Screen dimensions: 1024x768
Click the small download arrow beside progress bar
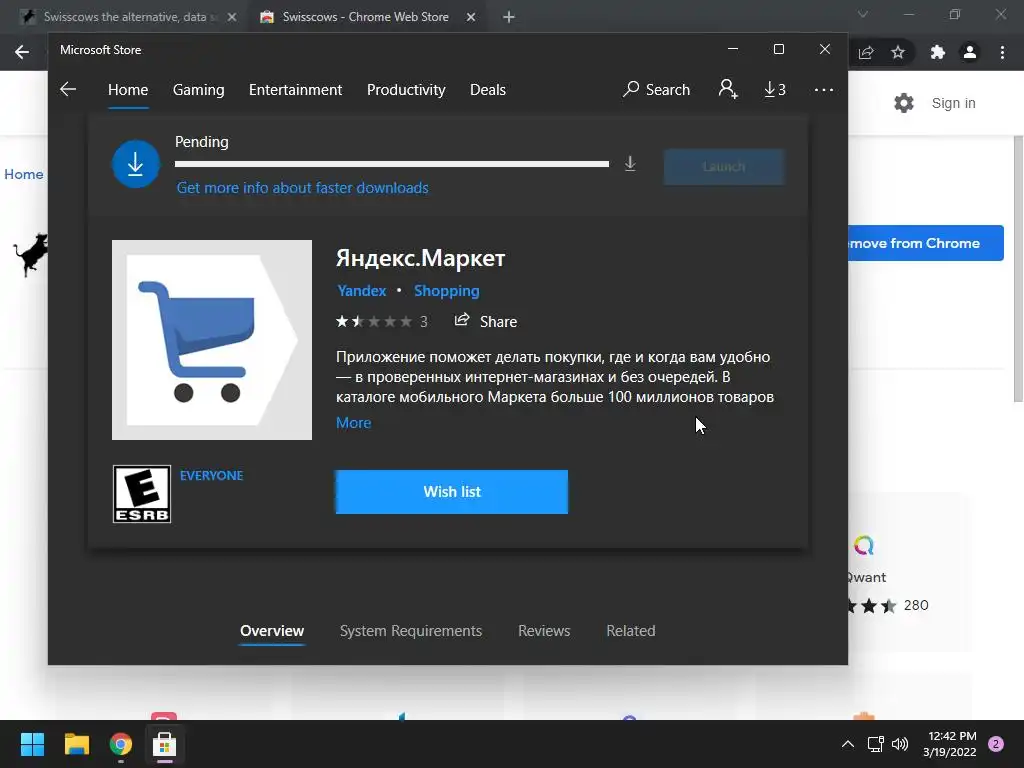[630, 163]
